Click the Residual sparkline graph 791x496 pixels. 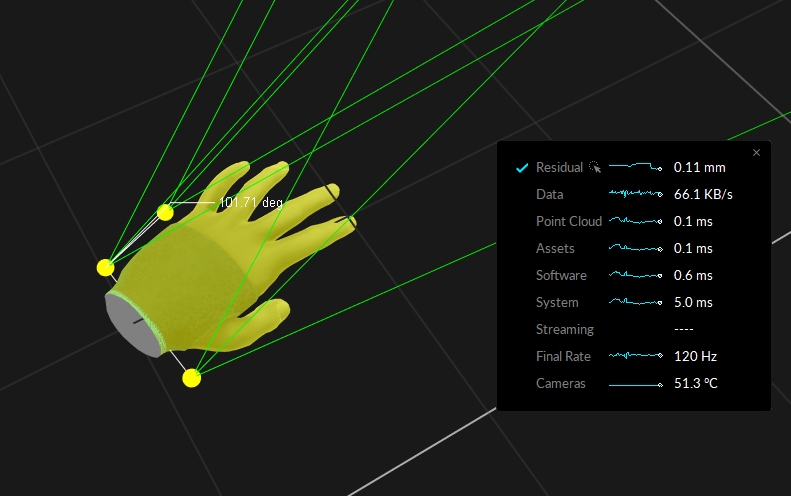(x=636, y=167)
